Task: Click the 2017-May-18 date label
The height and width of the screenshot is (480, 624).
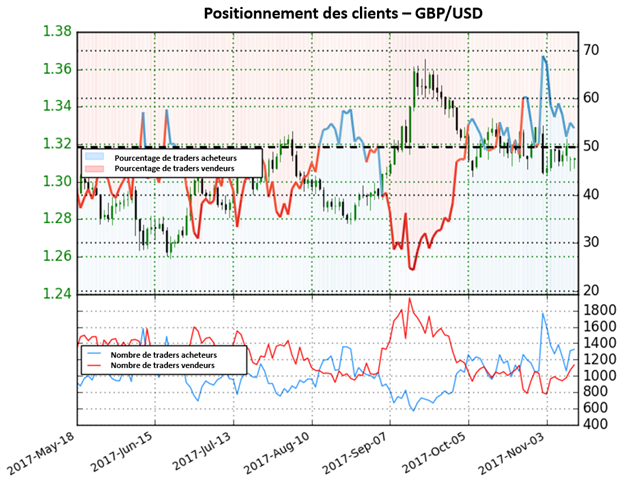Action: 41,453
